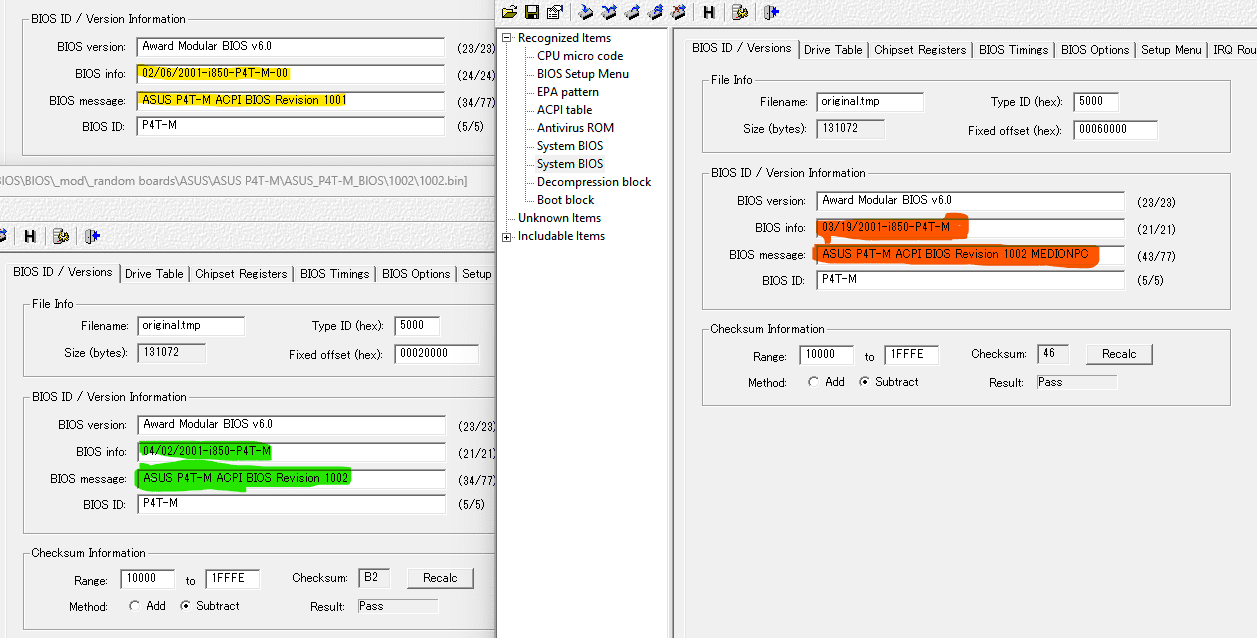Click BIOS info field showing 03/19/2001-i850-P4T-M
The image size is (1257, 638).
pyautogui.click(x=970, y=228)
